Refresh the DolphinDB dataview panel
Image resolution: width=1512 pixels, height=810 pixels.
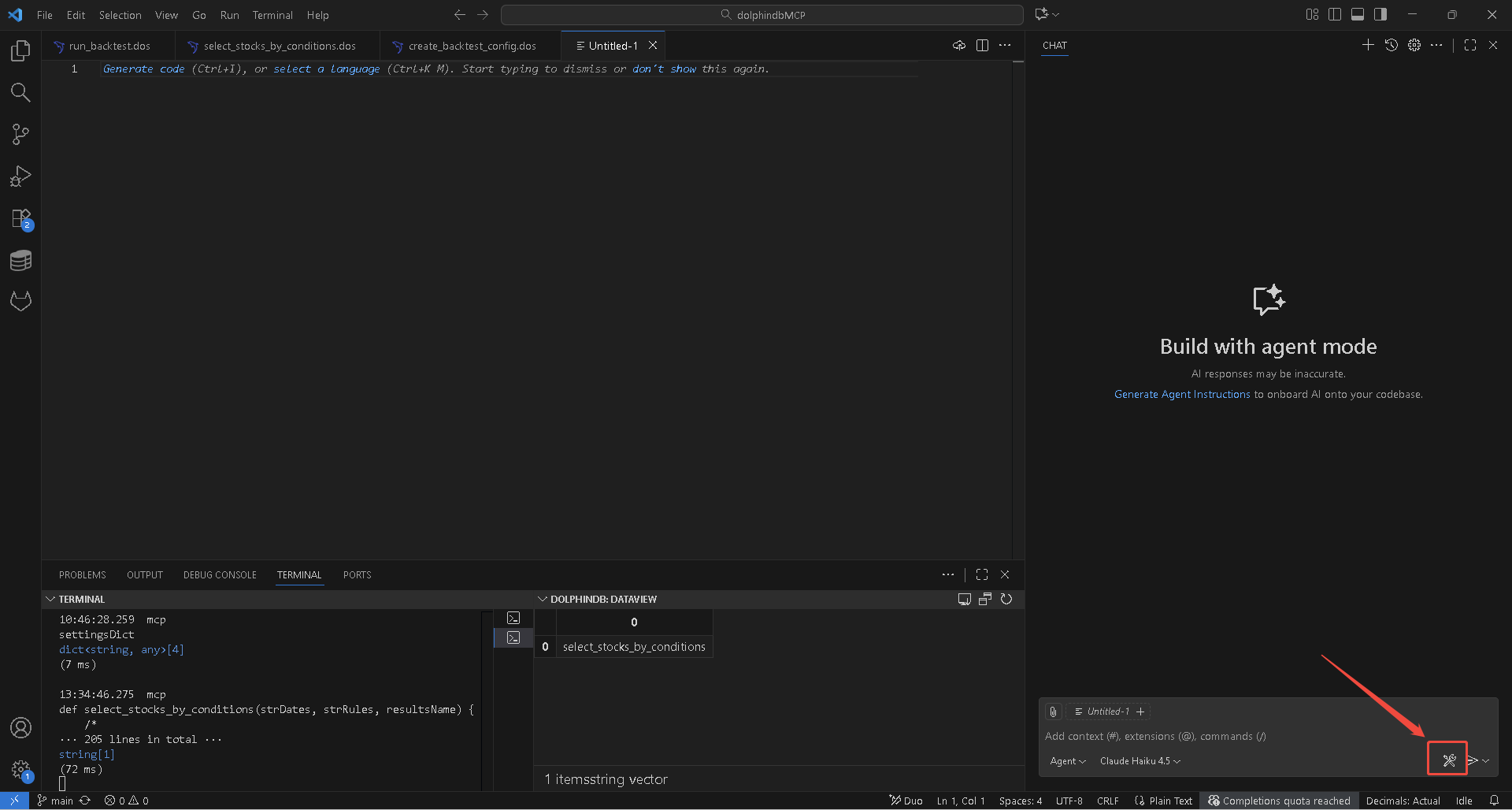coord(1006,600)
